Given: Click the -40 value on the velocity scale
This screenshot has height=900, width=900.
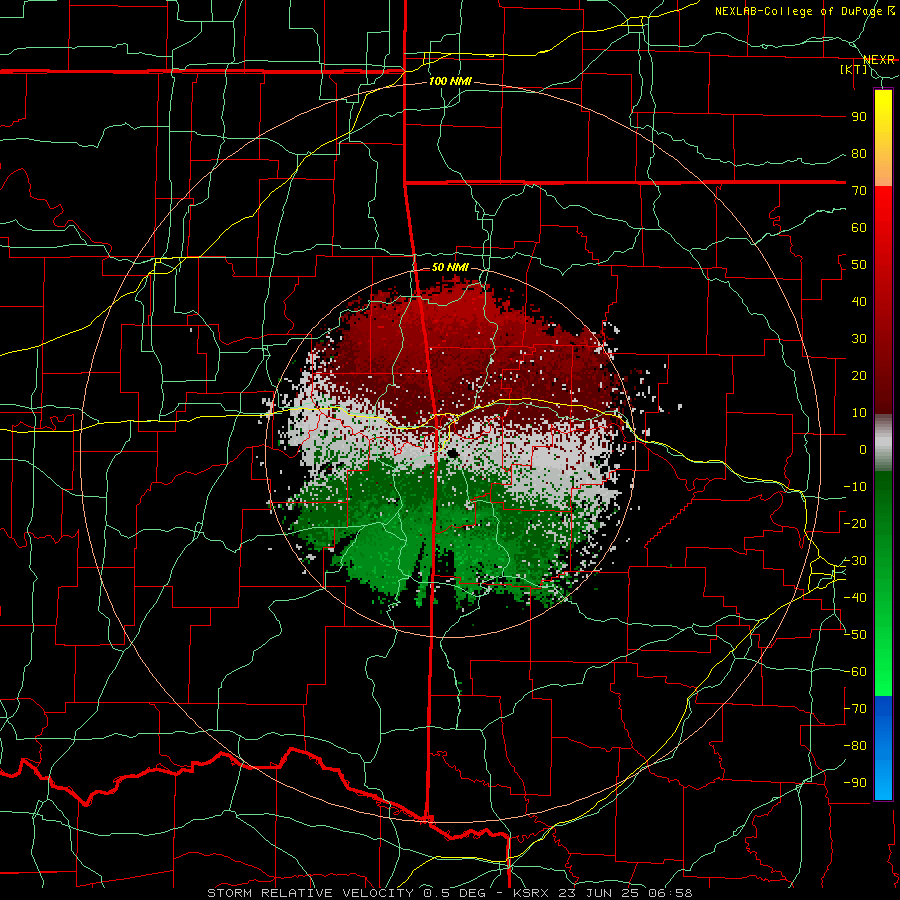Looking at the screenshot, I should [x=855, y=598].
